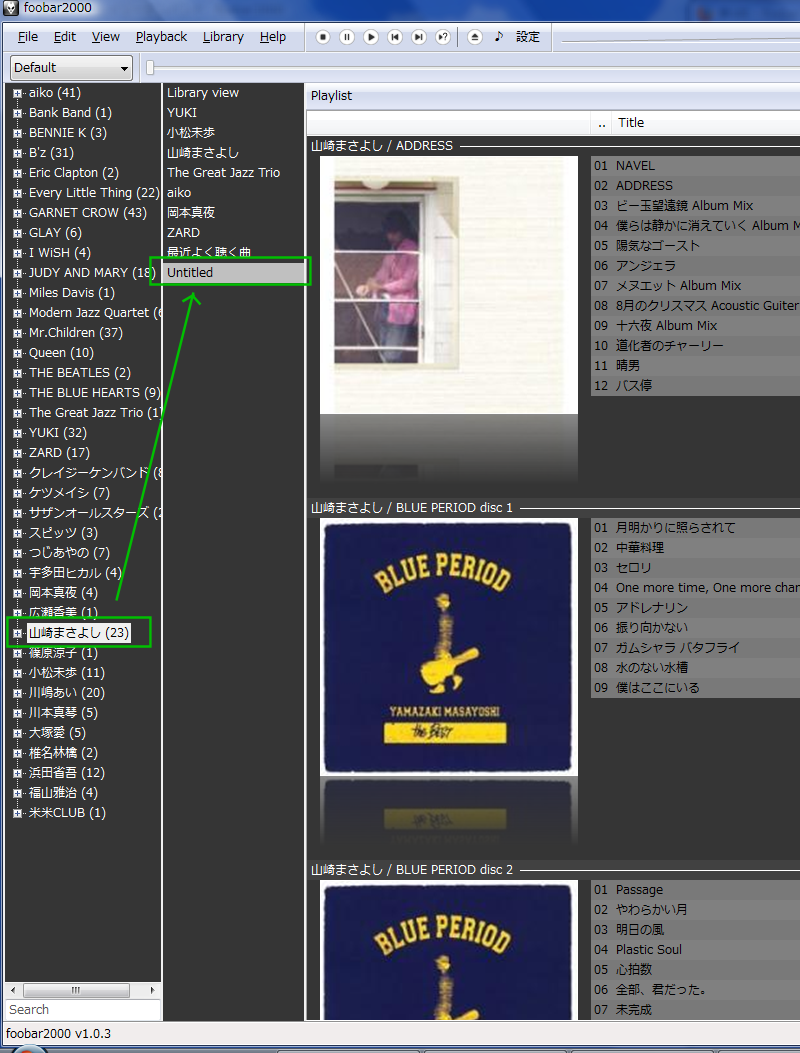Open the Edit menu

tap(64, 37)
